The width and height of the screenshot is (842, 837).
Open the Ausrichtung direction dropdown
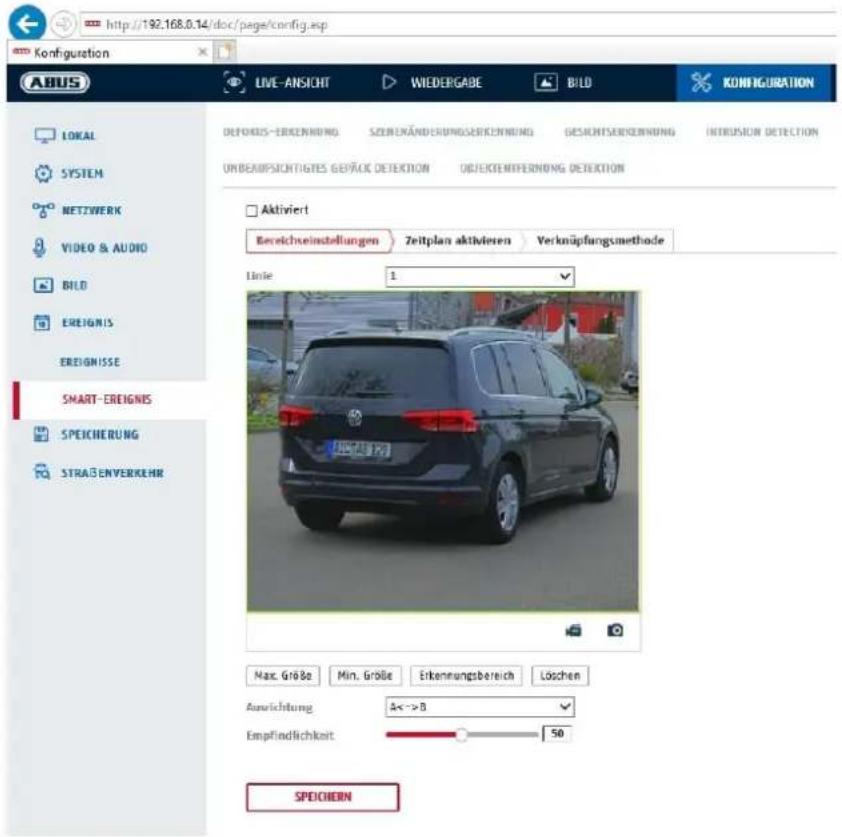(480, 707)
